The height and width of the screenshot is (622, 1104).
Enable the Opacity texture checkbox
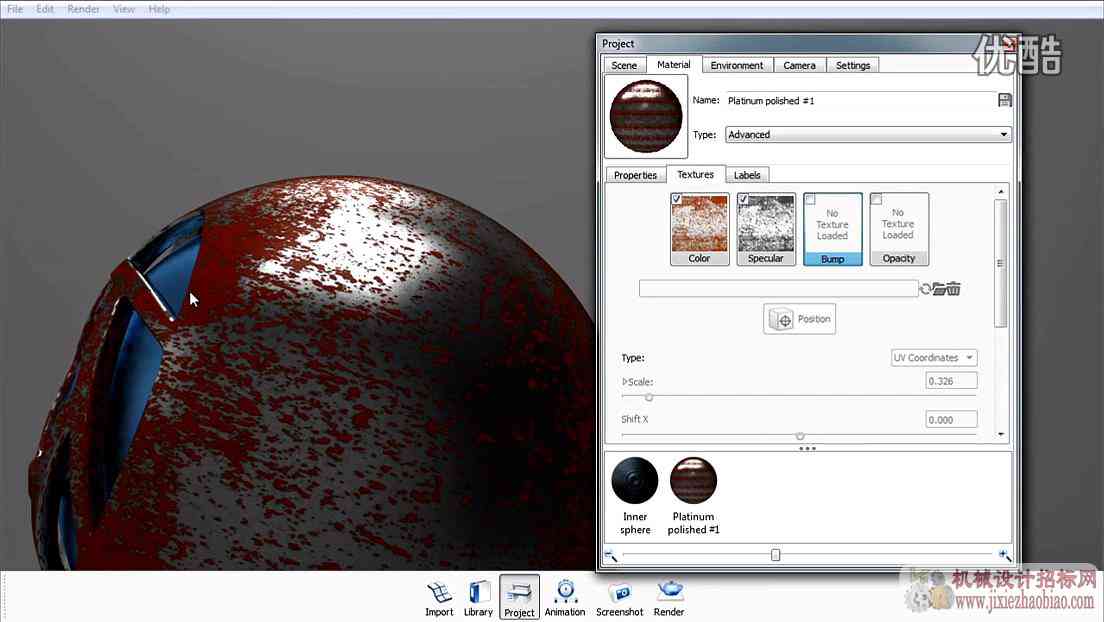877,199
